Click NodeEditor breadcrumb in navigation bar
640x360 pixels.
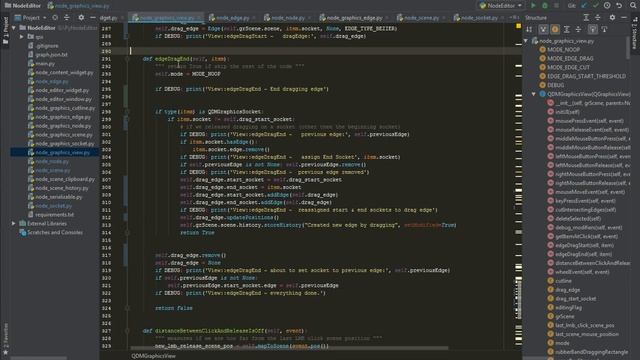pos(23,6)
